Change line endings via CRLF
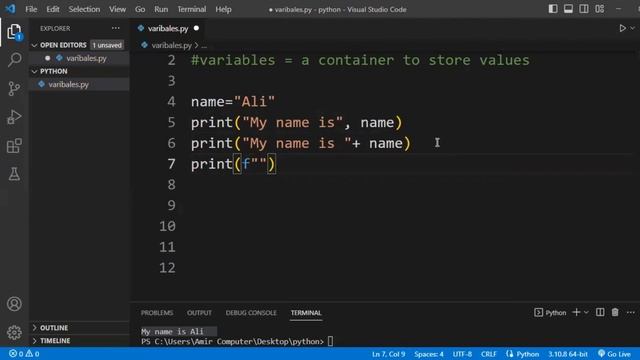This screenshot has width=640, height=360. pyautogui.click(x=489, y=354)
